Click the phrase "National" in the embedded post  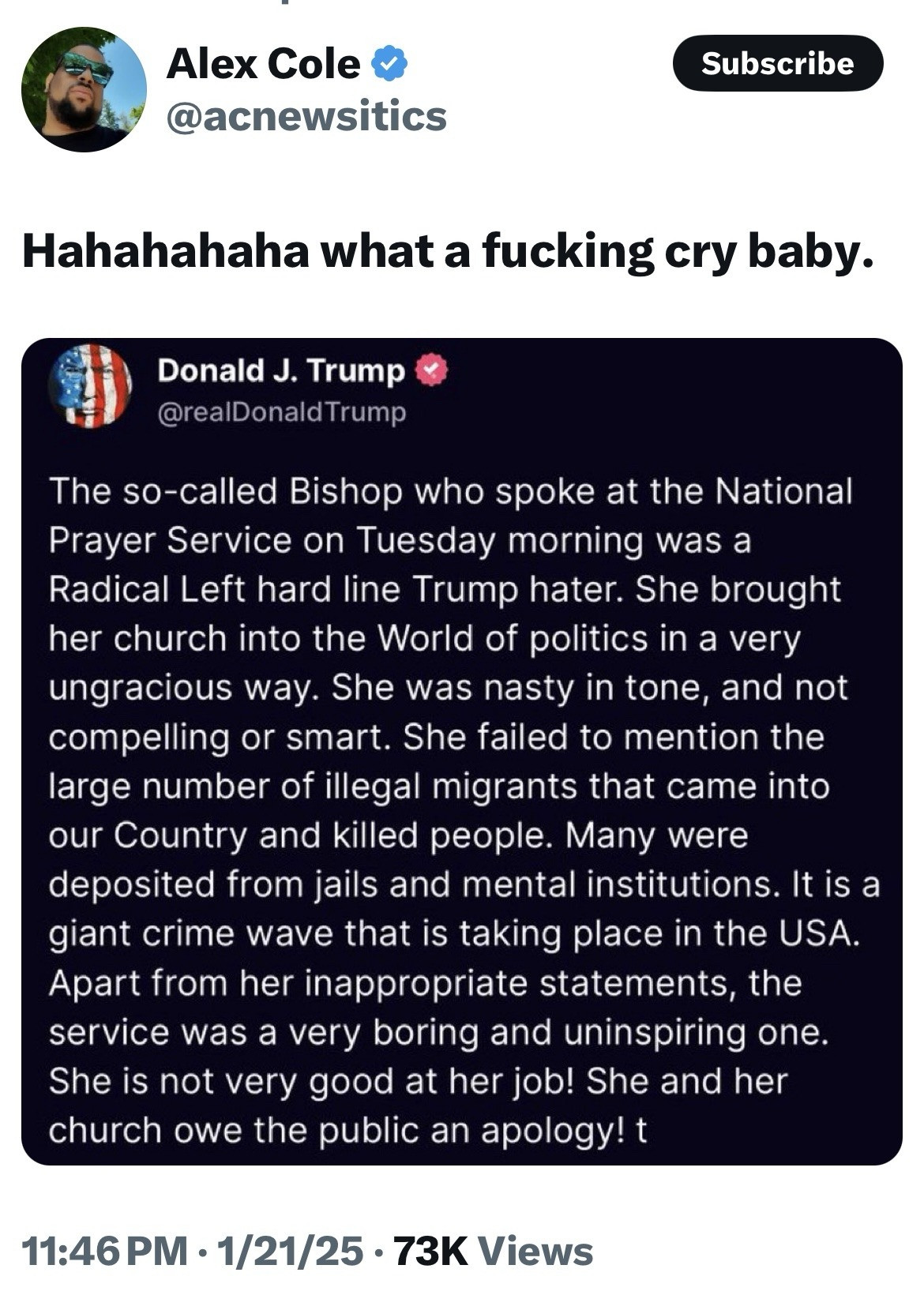pos(783,491)
